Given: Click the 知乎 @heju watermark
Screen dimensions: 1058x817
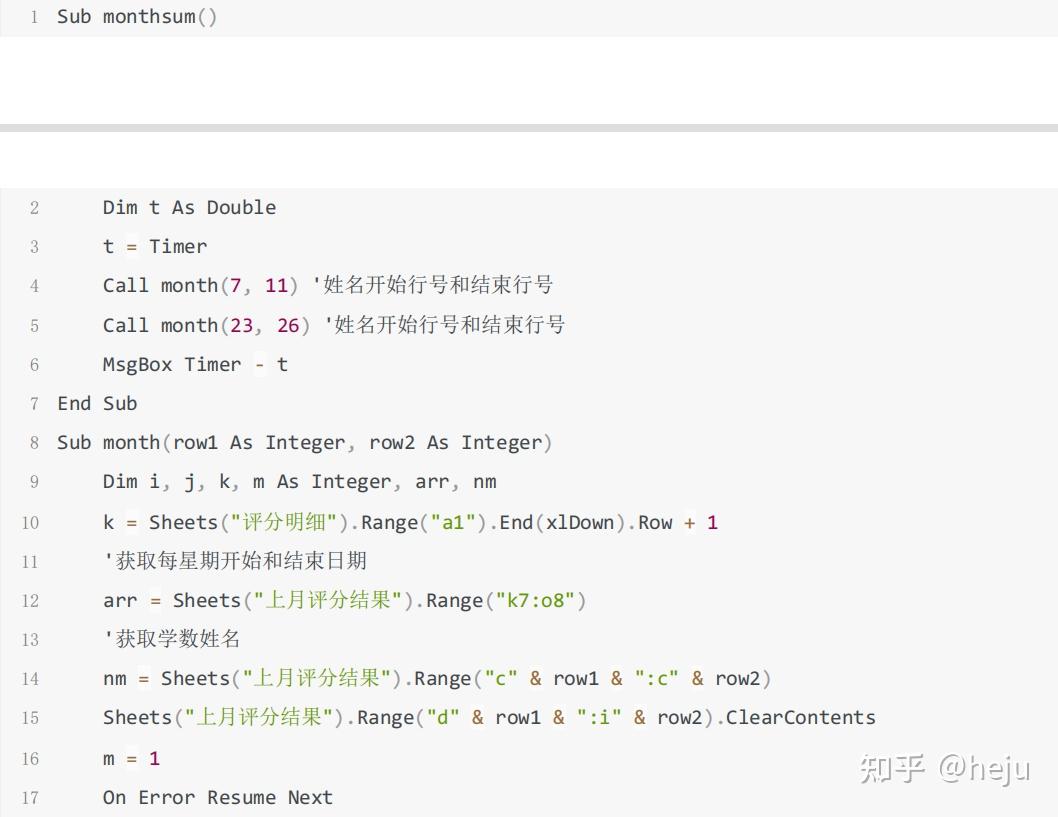Looking at the screenshot, I should point(944,768).
